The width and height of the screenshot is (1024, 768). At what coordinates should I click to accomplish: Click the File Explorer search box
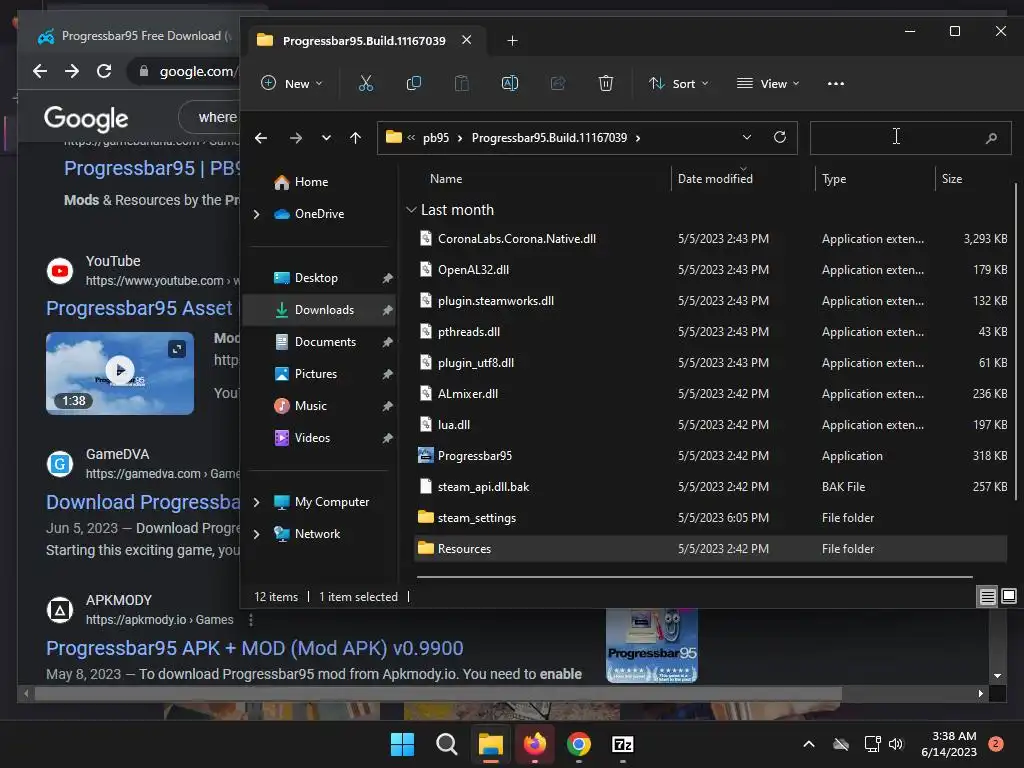click(910, 138)
